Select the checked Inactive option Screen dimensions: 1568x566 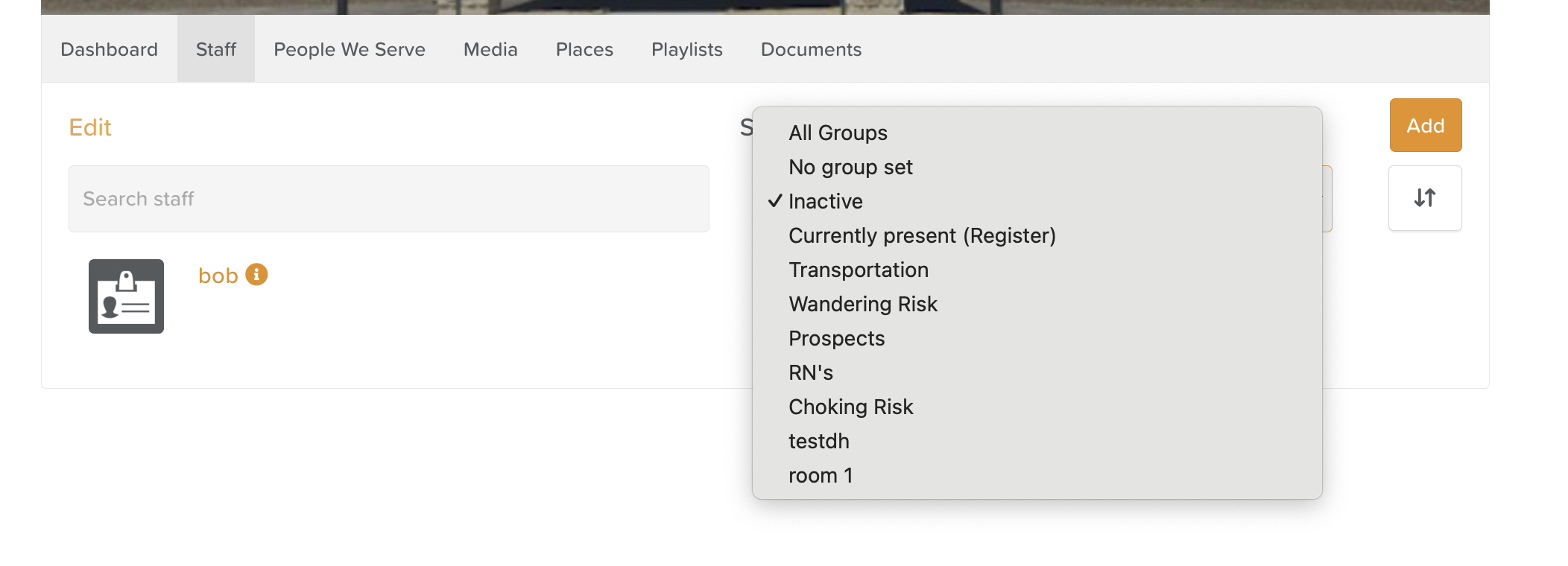coord(825,201)
